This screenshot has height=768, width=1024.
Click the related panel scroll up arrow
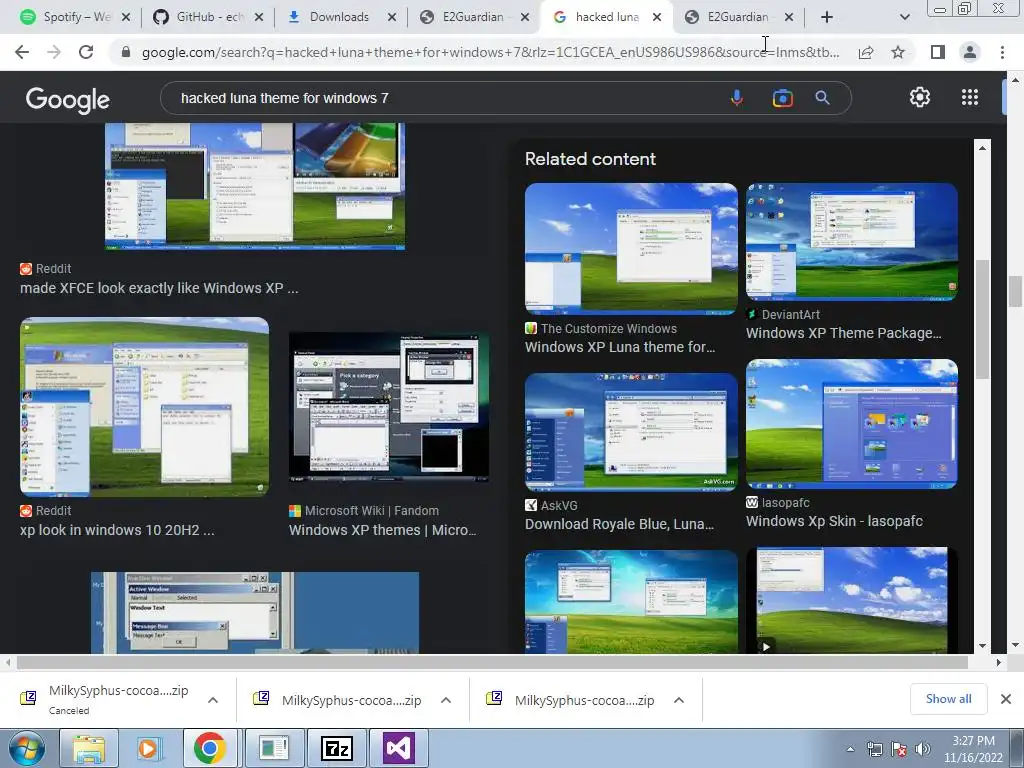[982, 148]
